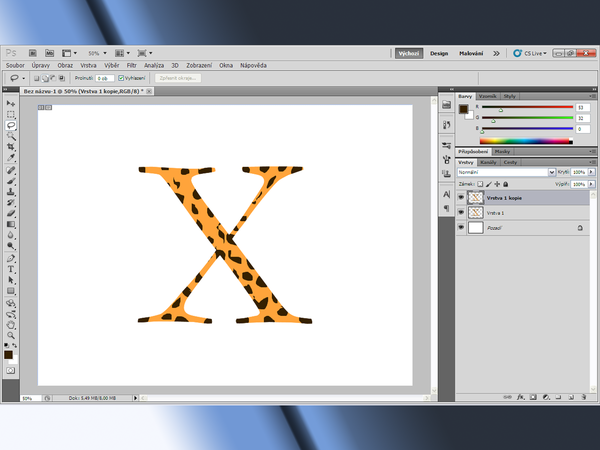Hide the Vrstva 1 kopie layer
The image size is (600, 450).
(461, 198)
